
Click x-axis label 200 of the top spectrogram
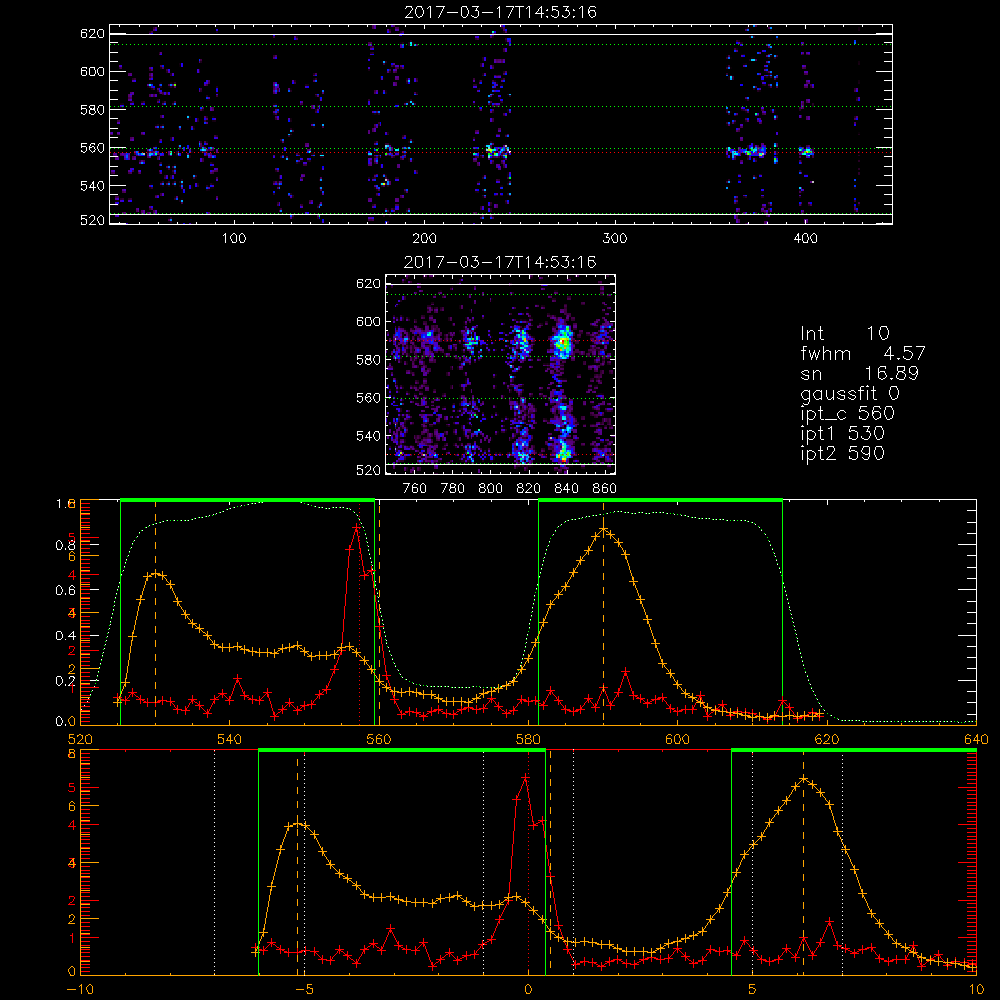pyautogui.click(x=424, y=239)
